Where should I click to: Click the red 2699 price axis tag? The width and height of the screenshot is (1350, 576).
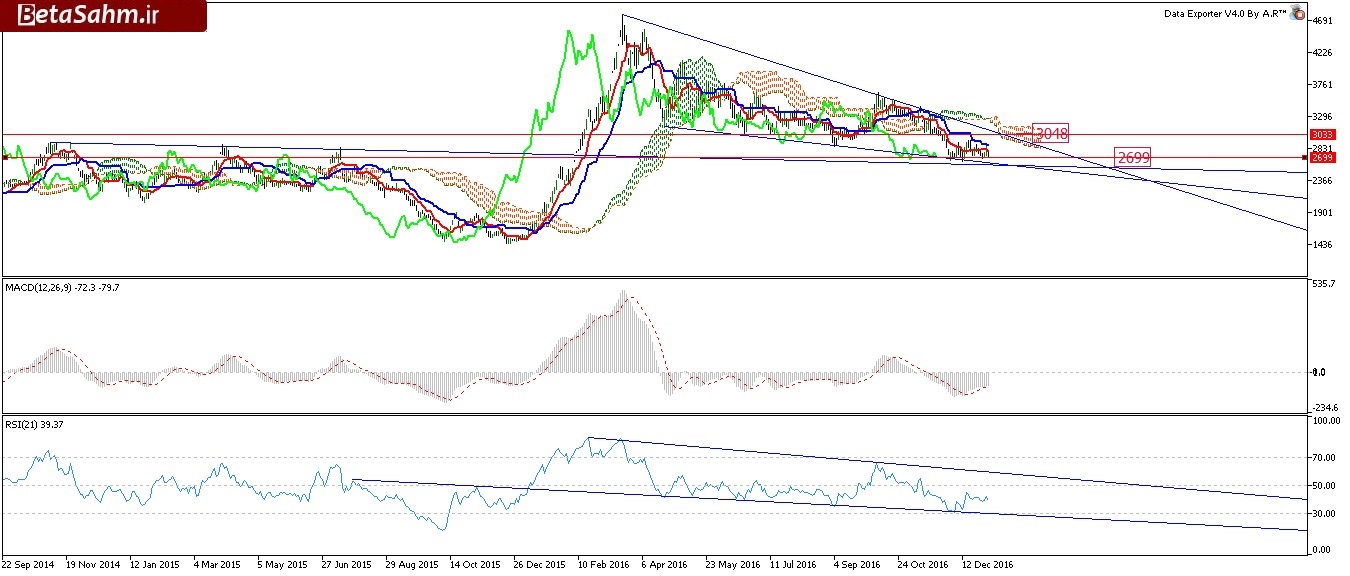coord(1323,158)
